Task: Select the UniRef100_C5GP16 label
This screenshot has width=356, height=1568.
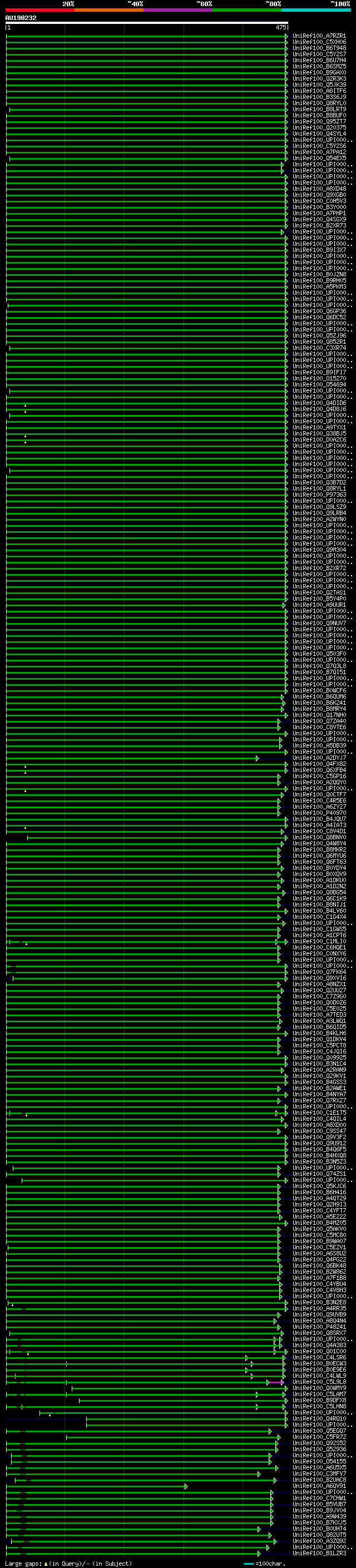Action: [319, 776]
